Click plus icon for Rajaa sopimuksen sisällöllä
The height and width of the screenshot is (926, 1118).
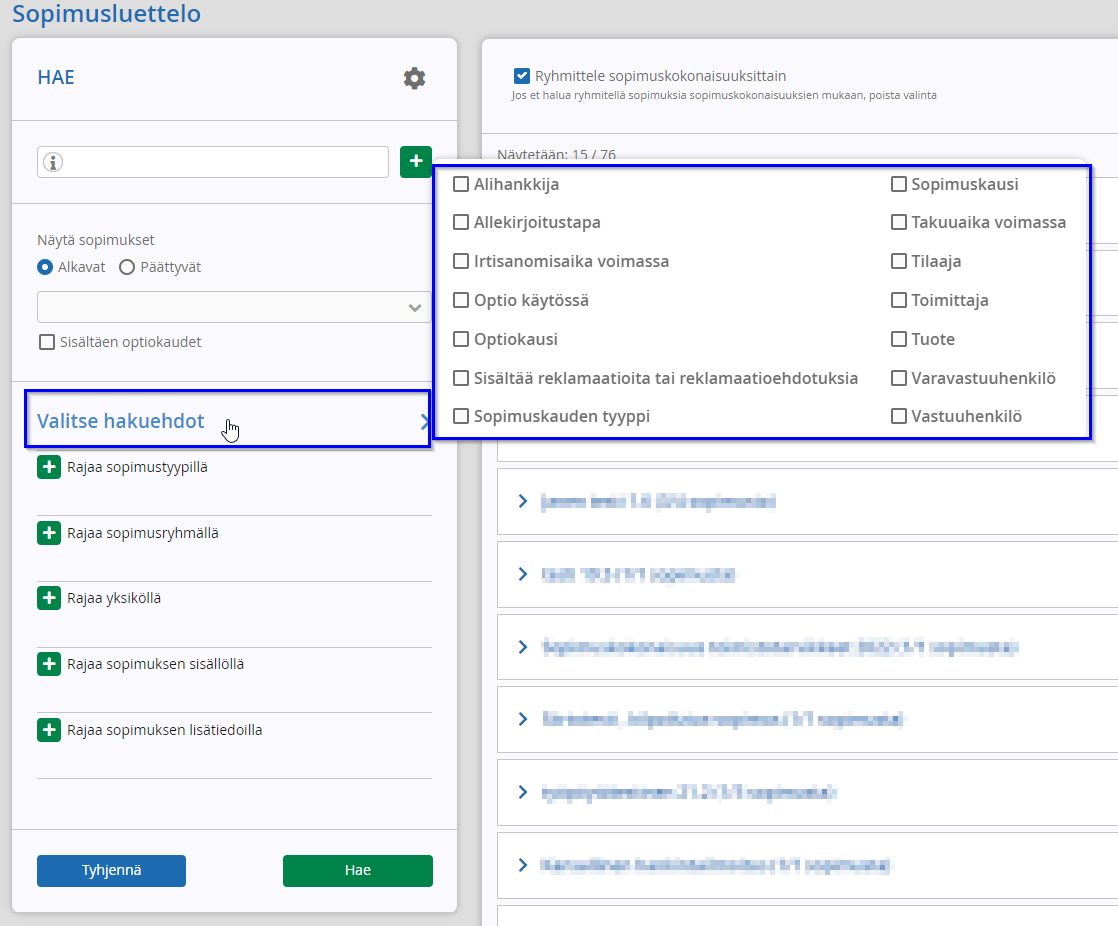tap(48, 664)
